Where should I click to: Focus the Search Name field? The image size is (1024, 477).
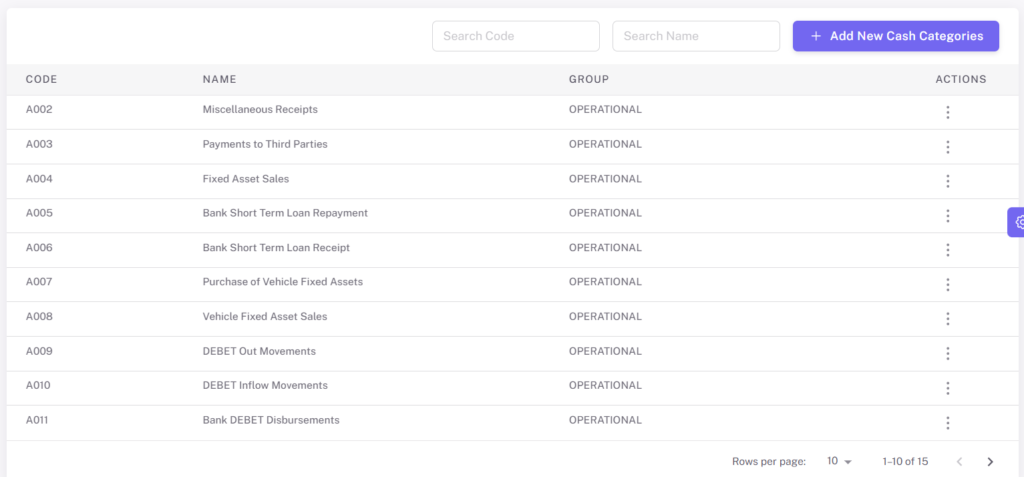pyautogui.click(x=696, y=36)
